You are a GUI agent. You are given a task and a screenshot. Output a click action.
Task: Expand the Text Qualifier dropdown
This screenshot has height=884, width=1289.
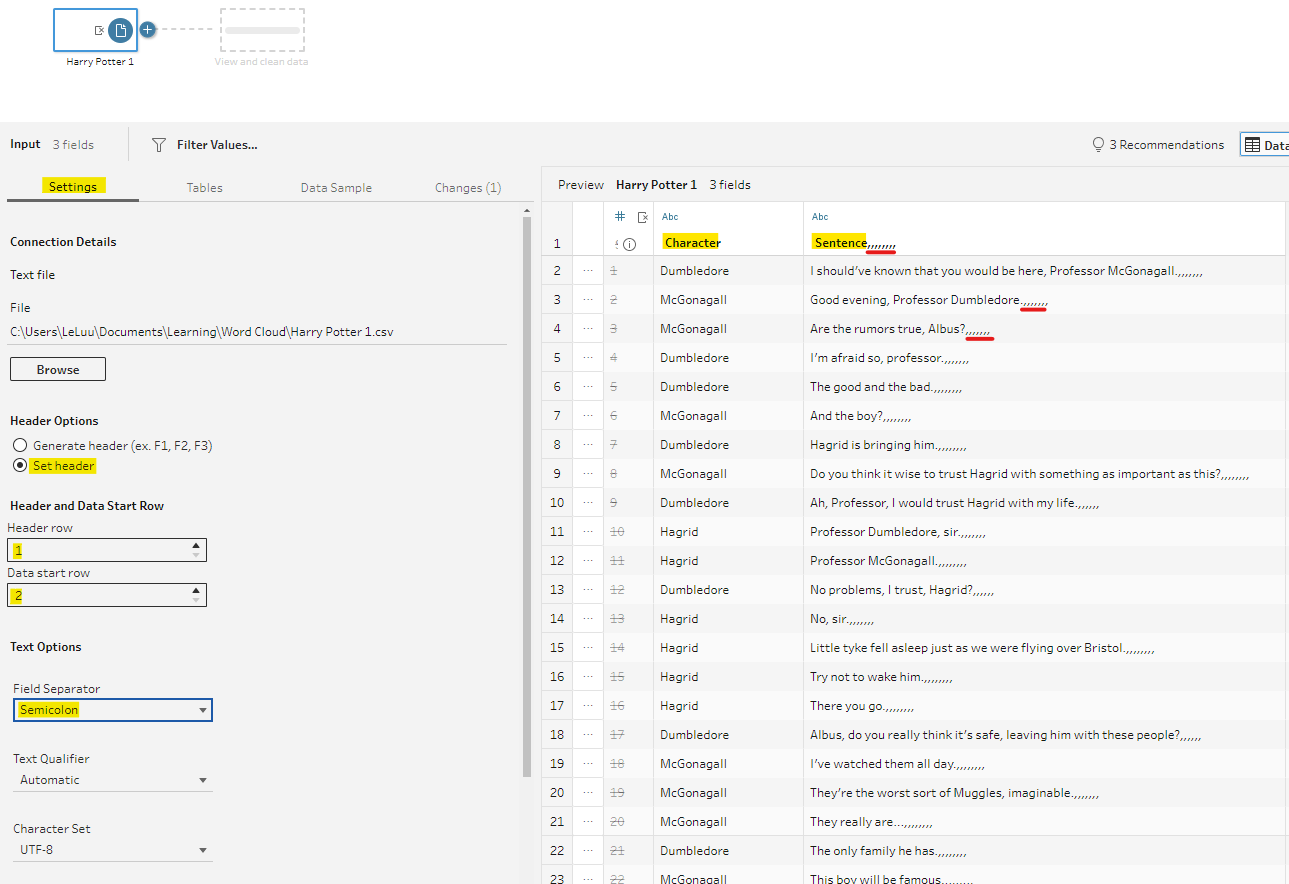coord(112,780)
